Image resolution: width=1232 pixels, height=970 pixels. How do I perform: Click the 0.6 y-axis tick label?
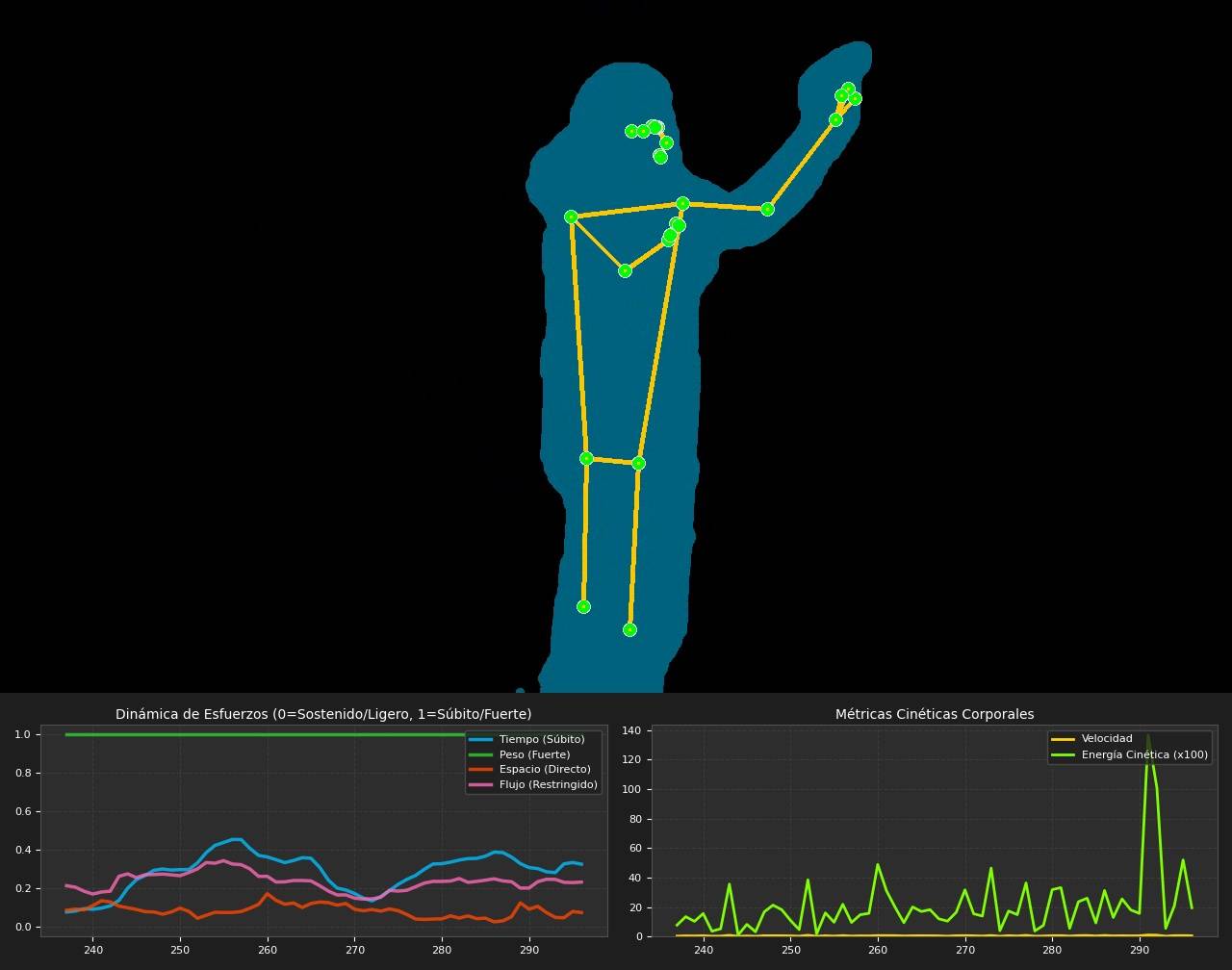[23, 811]
